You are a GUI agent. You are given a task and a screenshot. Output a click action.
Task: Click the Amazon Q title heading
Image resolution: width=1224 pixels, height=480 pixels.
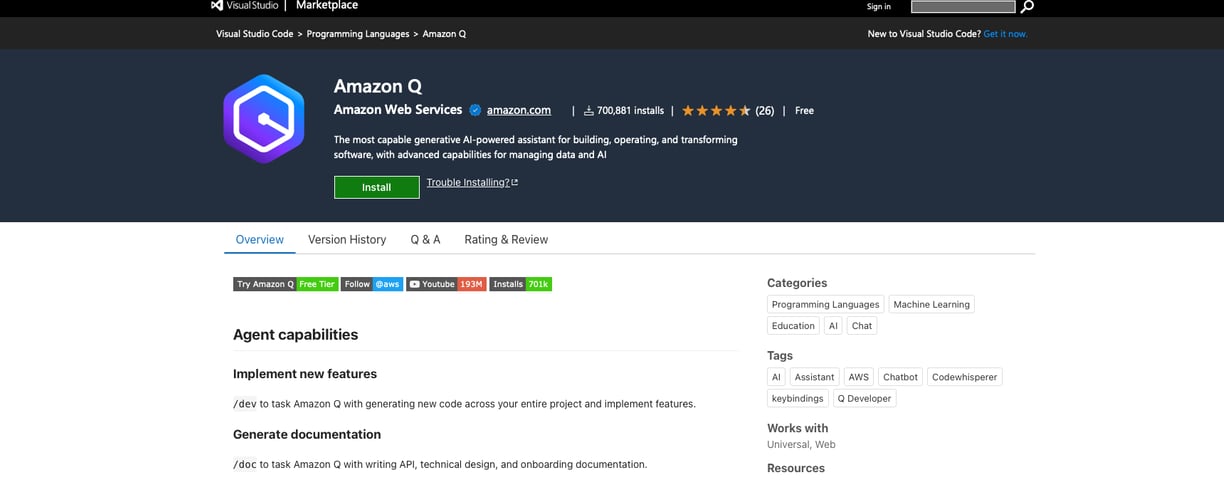[378, 86]
